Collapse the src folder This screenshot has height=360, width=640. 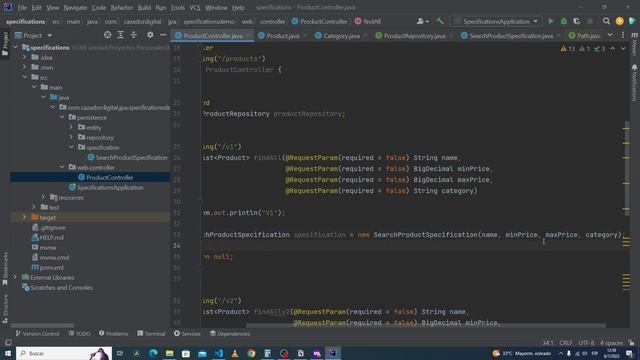[24, 77]
